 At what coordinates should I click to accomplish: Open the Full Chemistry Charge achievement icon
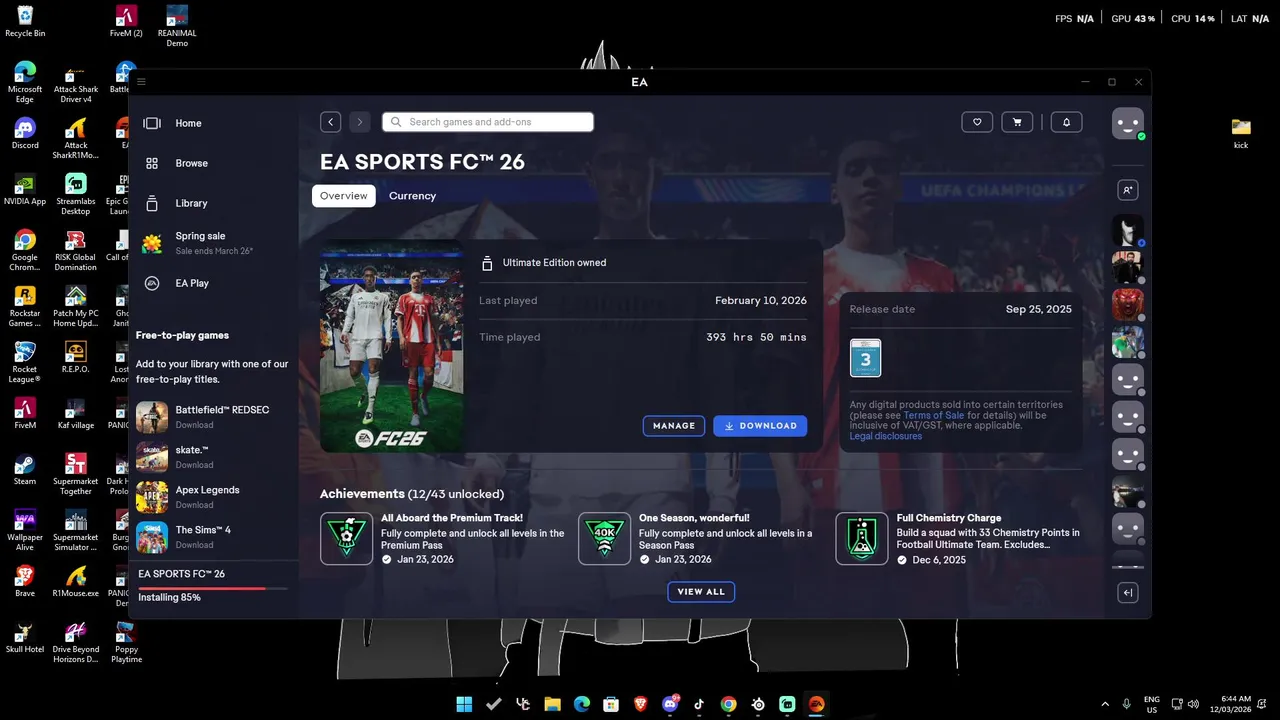[862, 539]
